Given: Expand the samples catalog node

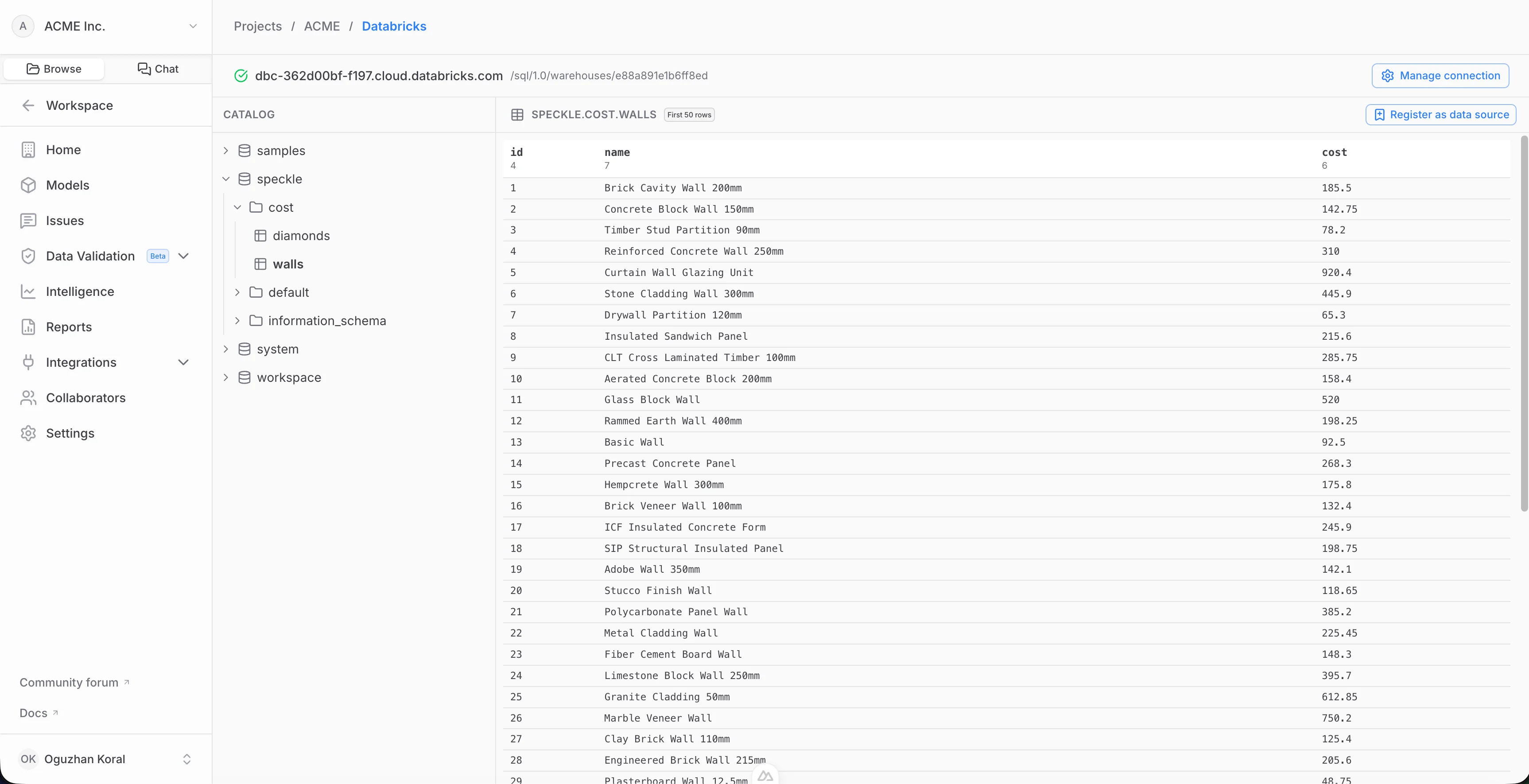Looking at the screenshot, I should click(225, 151).
